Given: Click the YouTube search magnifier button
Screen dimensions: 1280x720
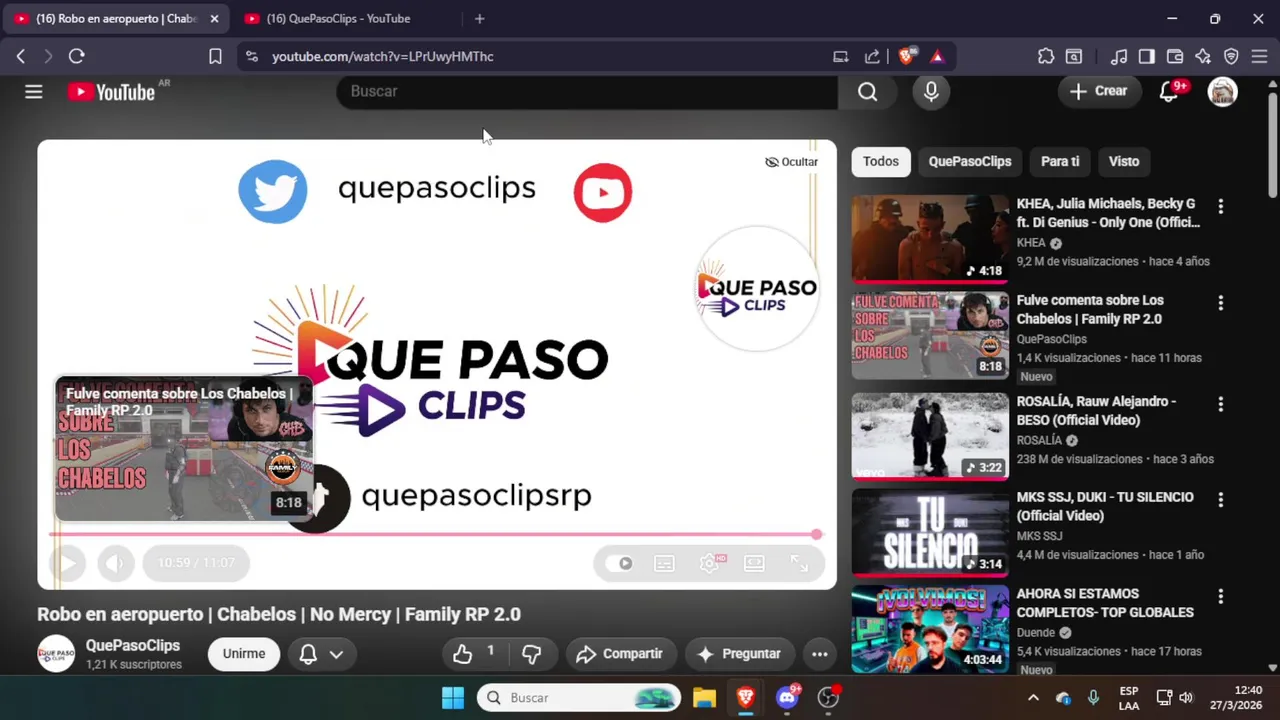Looking at the screenshot, I should 867,92.
